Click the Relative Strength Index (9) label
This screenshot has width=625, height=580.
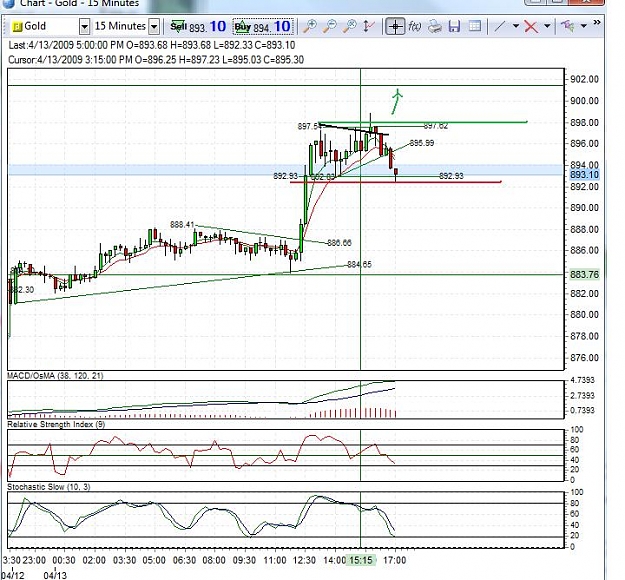tap(56, 424)
